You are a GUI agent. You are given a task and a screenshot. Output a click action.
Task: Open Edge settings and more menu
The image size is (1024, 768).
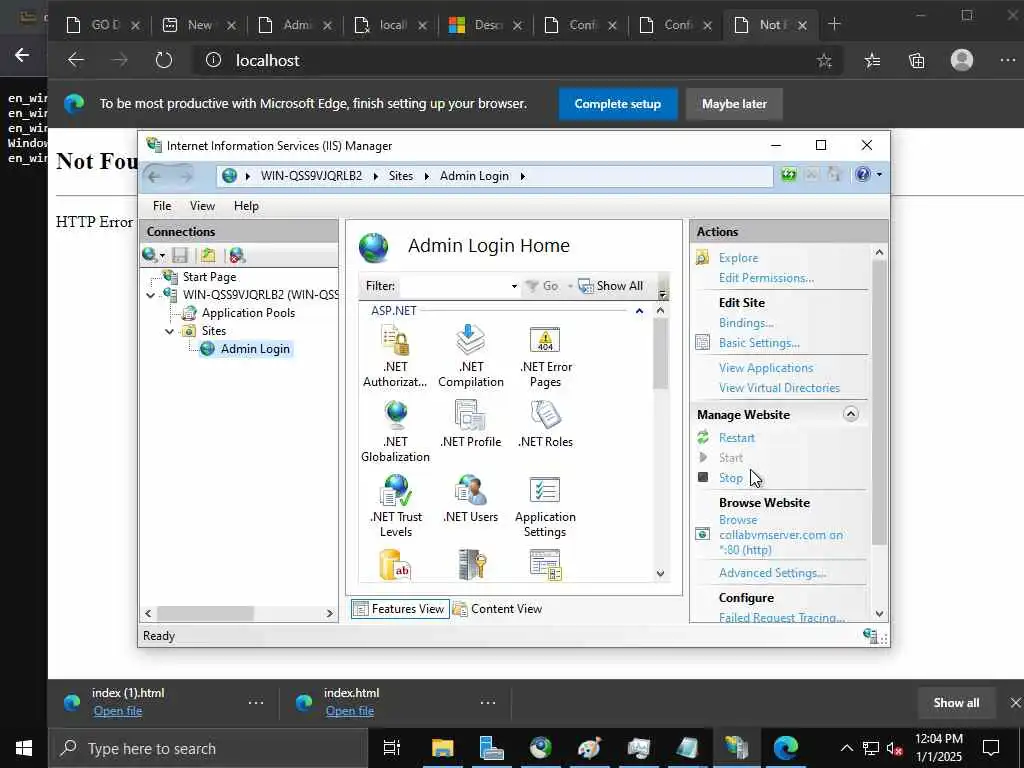1008,60
